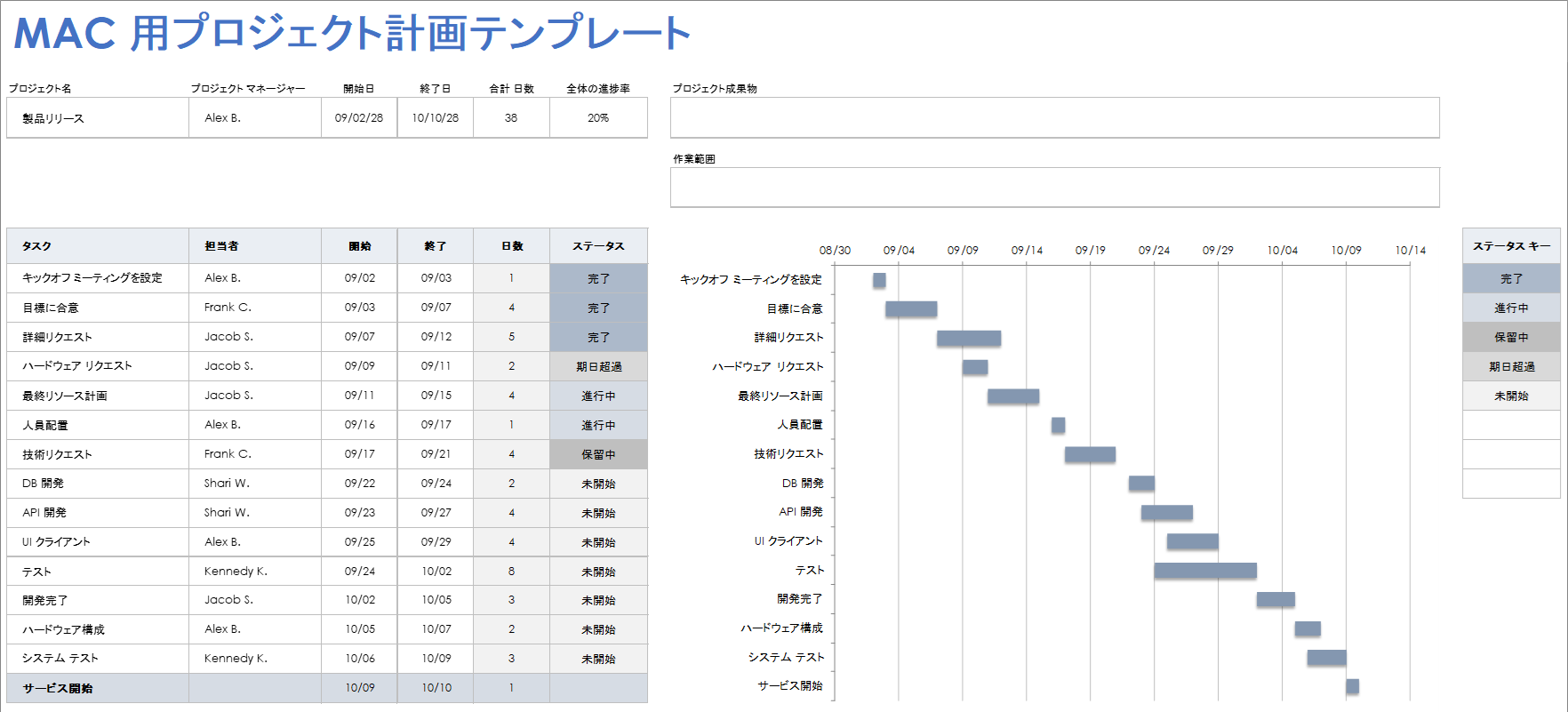1568x712 pixels.
Task: Click chart label 最終リソース計画
Action: pos(780,396)
